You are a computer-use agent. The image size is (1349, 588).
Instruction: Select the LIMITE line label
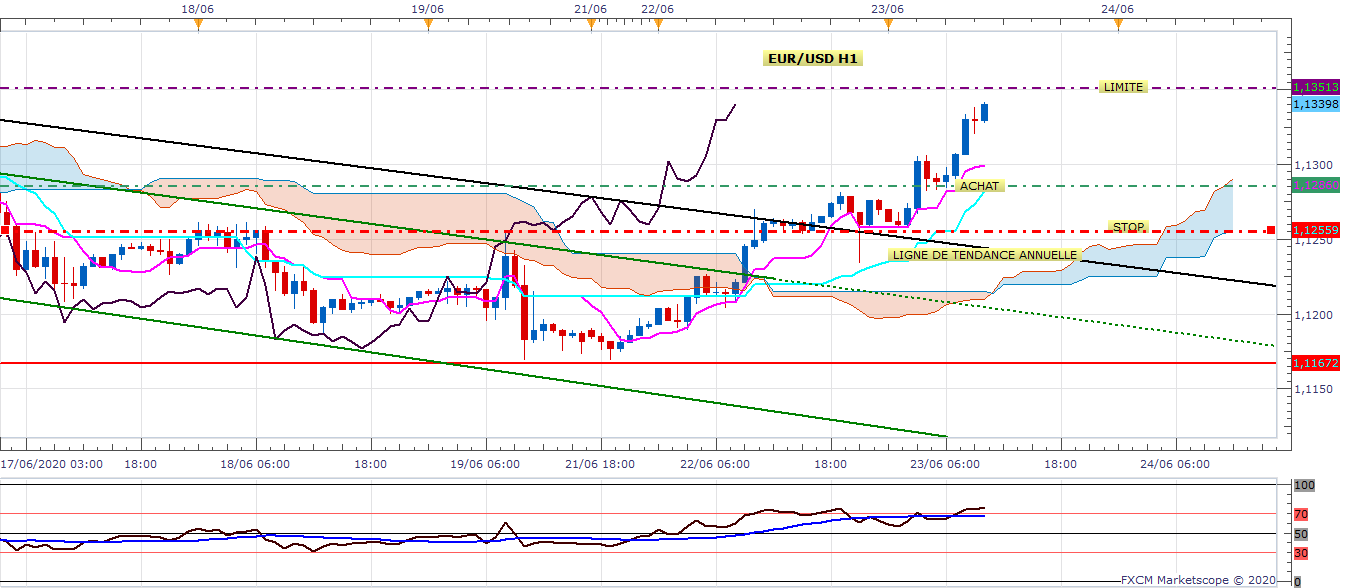(x=1122, y=87)
